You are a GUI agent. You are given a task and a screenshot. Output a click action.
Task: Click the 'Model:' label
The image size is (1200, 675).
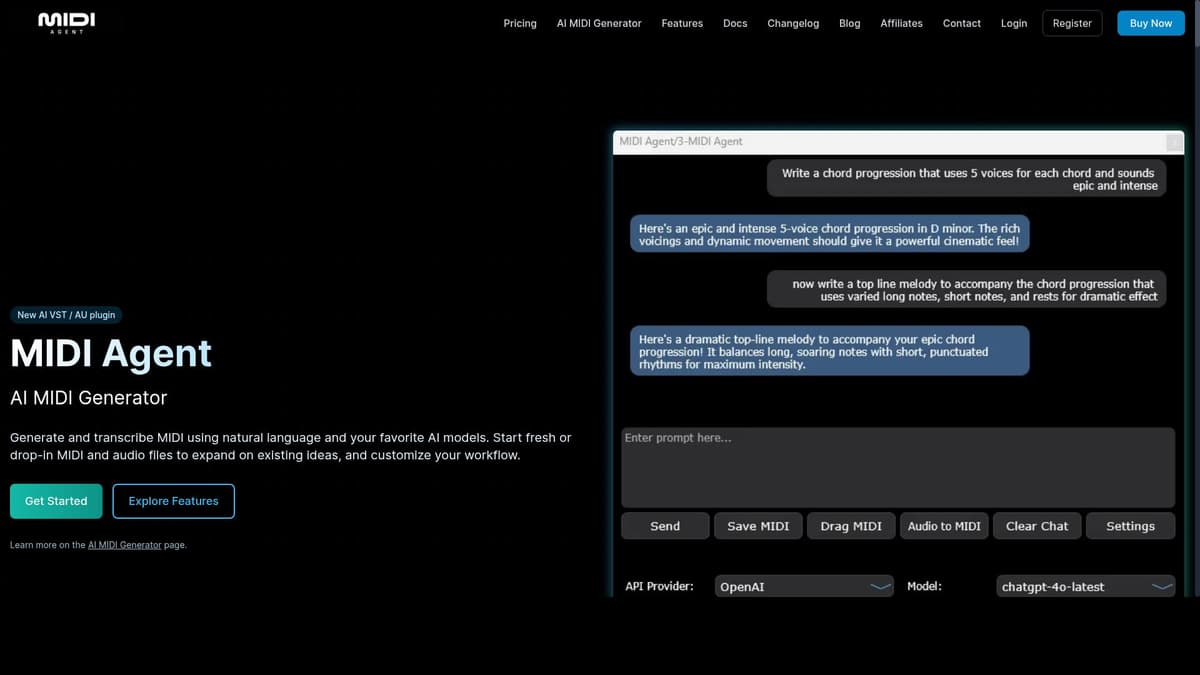pos(924,586)
